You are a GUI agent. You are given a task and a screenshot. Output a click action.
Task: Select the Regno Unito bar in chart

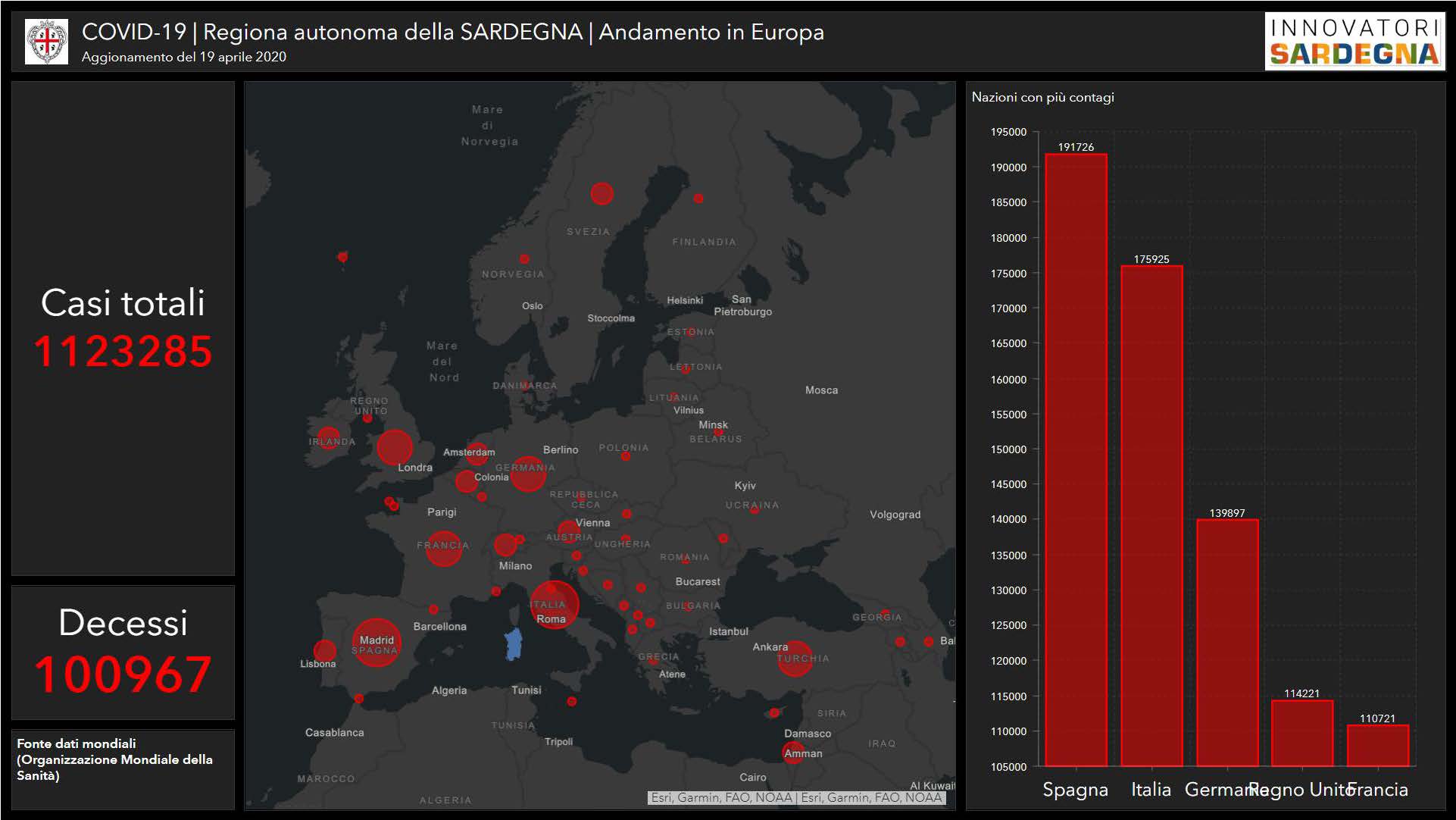tap(1302, 733)
